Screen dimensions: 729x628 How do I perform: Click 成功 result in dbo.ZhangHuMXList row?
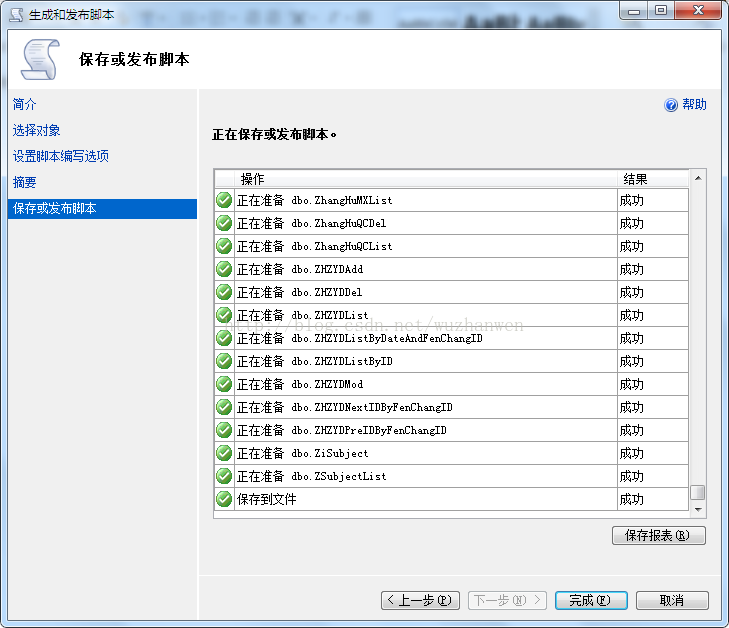[631, 200]
